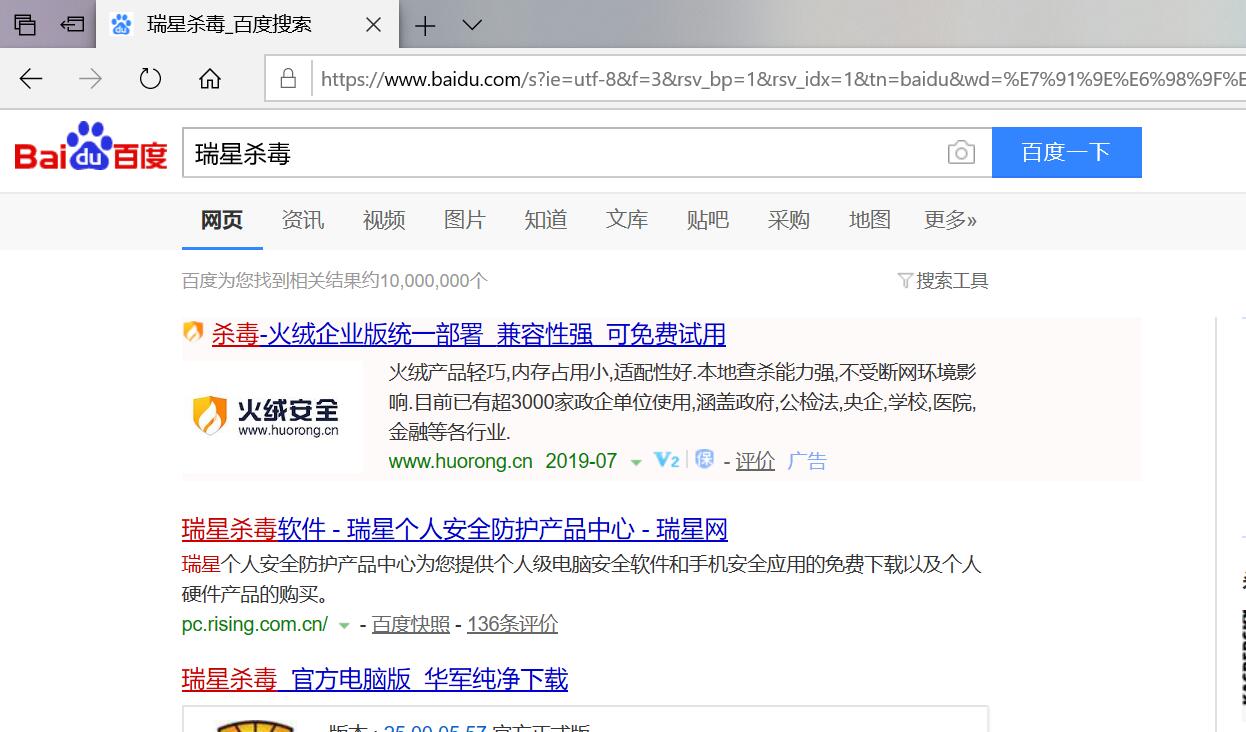
Task: Open 搜索工具 filter options
Action: [x=943, y=281]
